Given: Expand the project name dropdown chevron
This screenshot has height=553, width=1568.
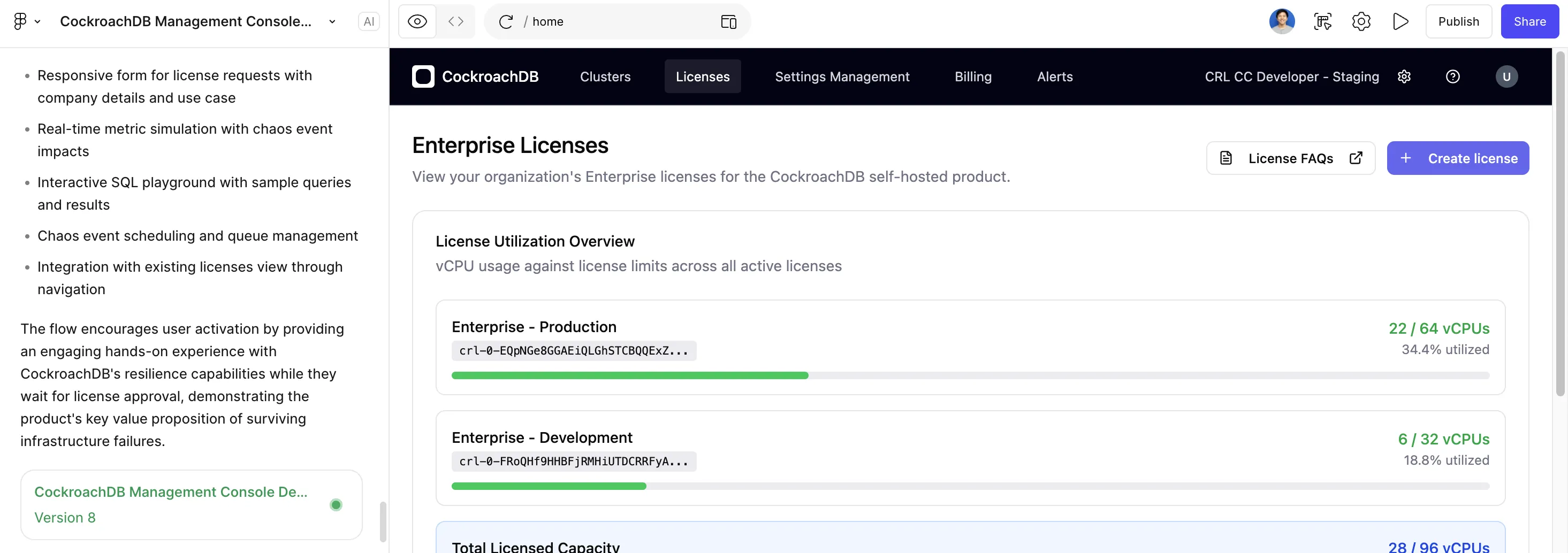Looking at the screenshot, I should (332, 22).
